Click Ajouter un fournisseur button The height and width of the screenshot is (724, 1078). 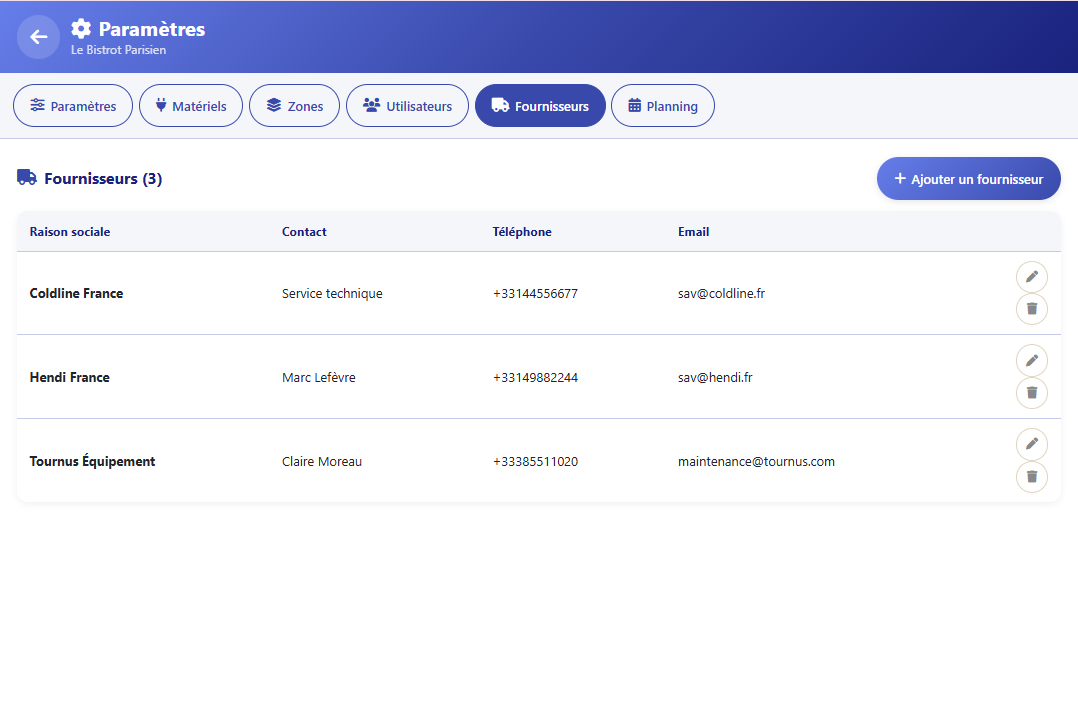pos(968,179)
